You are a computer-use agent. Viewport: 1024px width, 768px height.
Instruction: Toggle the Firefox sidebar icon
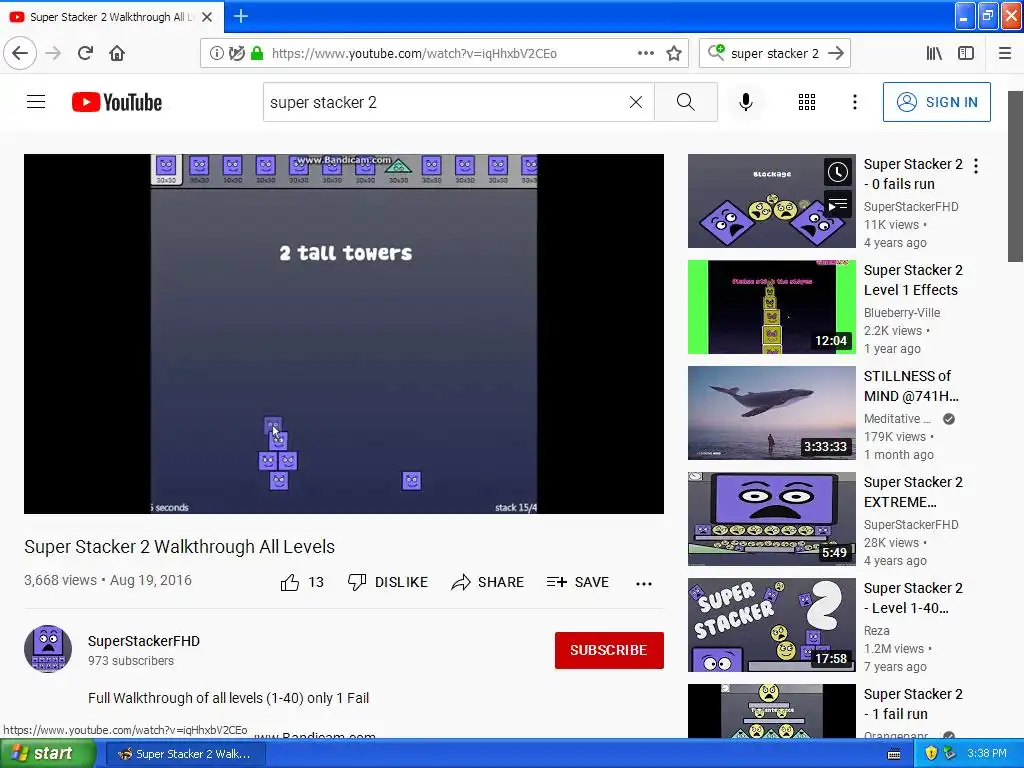(966, 54)
